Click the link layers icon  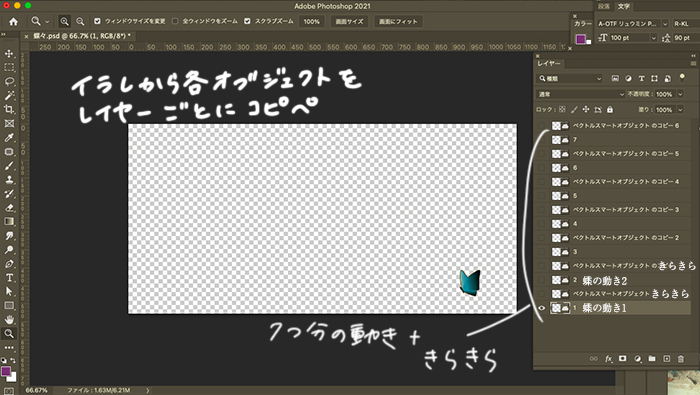coord(593,359)
